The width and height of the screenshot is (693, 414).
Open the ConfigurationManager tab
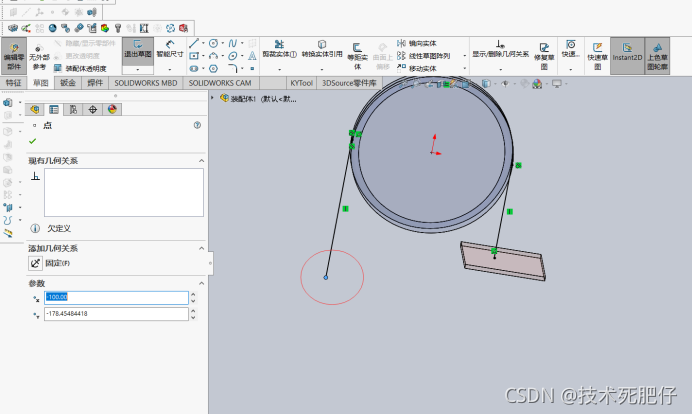(x=73, y=109)
